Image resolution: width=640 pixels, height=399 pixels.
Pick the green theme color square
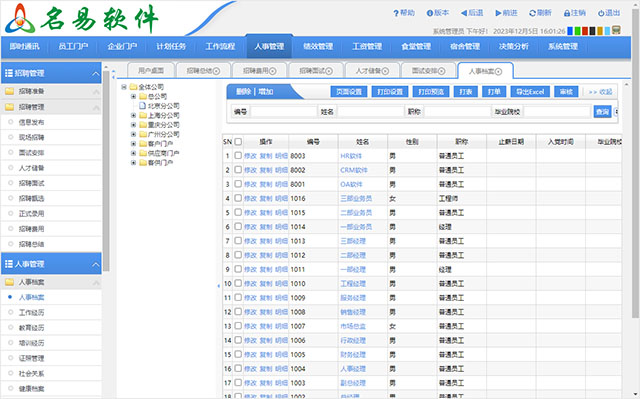[577, 31]
